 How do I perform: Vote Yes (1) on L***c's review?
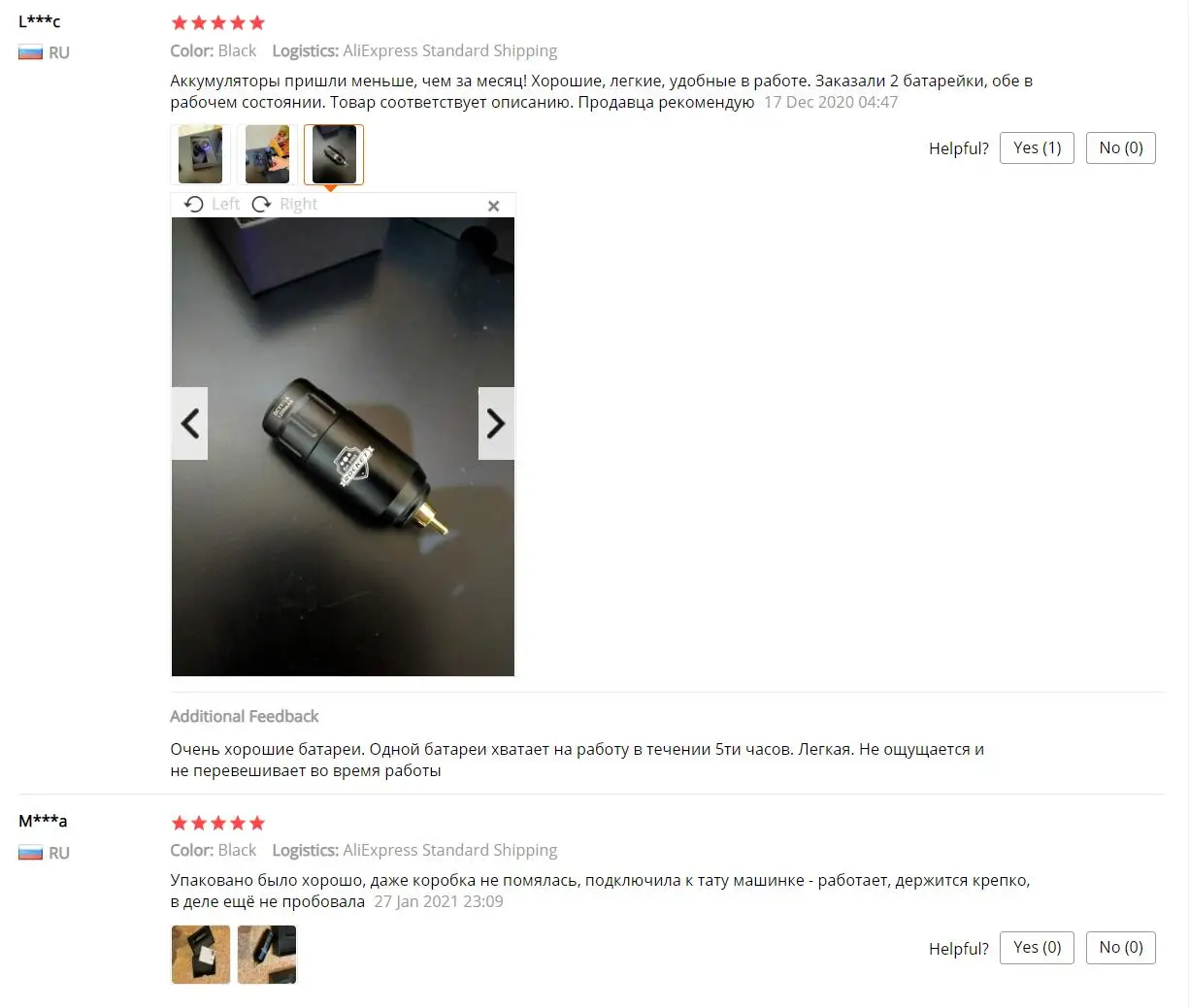[x=1037, y=147]
